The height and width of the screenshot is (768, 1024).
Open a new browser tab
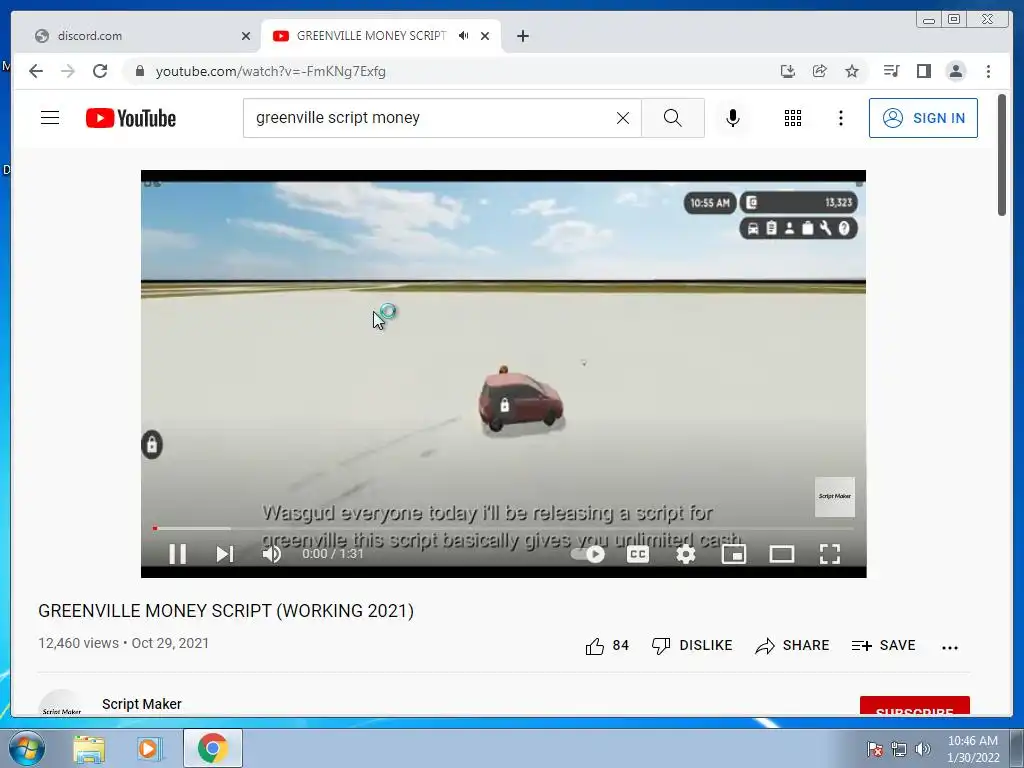click(x=522, y=36)
